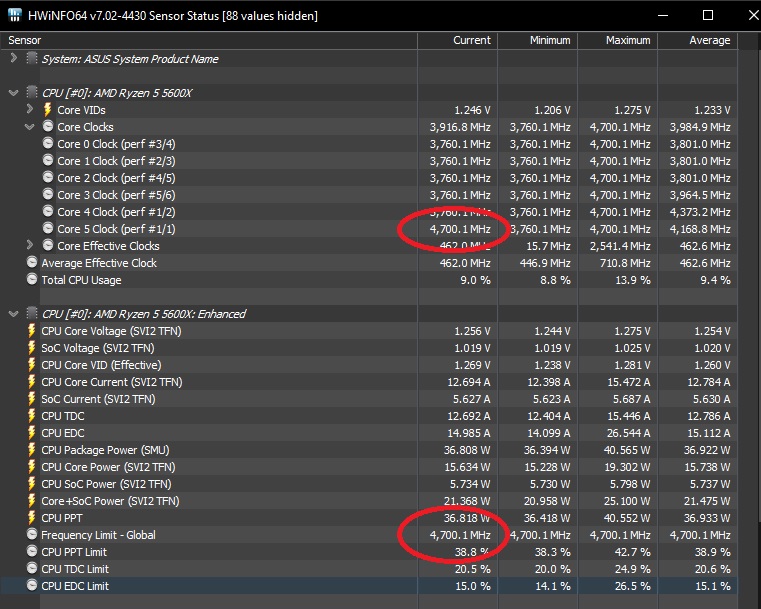This screenshot has width=761, height=609.
Task: Click lightning icon beside CPU Package Power (SMU)
Action: click(32, 449)
